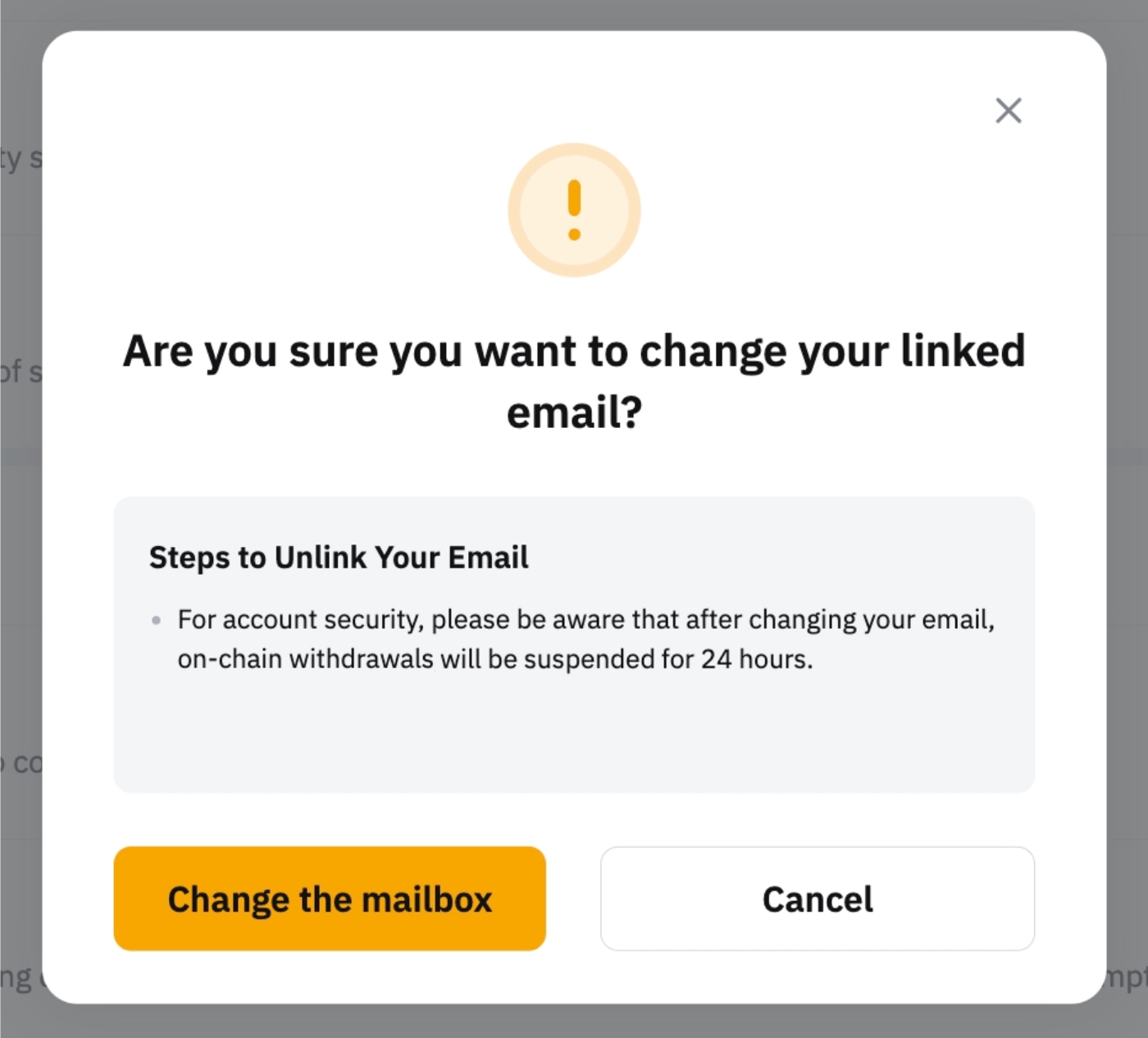Click the partially hidden "of s" background text
The width and height of the screenshot is (1148, 1038).
20,371
